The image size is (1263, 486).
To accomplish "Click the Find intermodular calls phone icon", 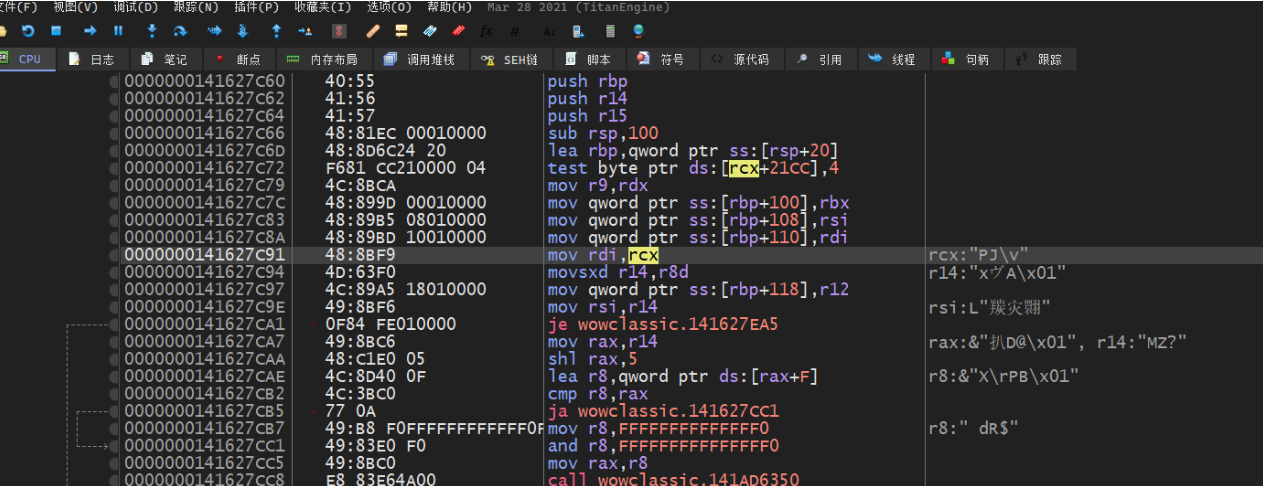I will click(x=578, y=31).
